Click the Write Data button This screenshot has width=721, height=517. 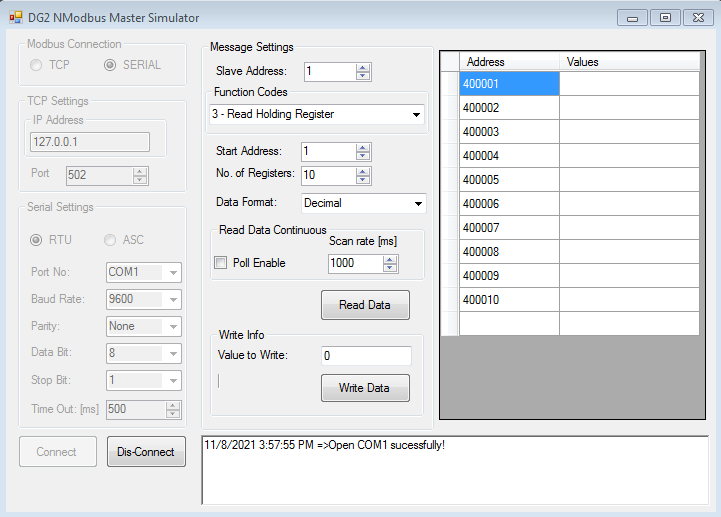(x=365, y=388)
